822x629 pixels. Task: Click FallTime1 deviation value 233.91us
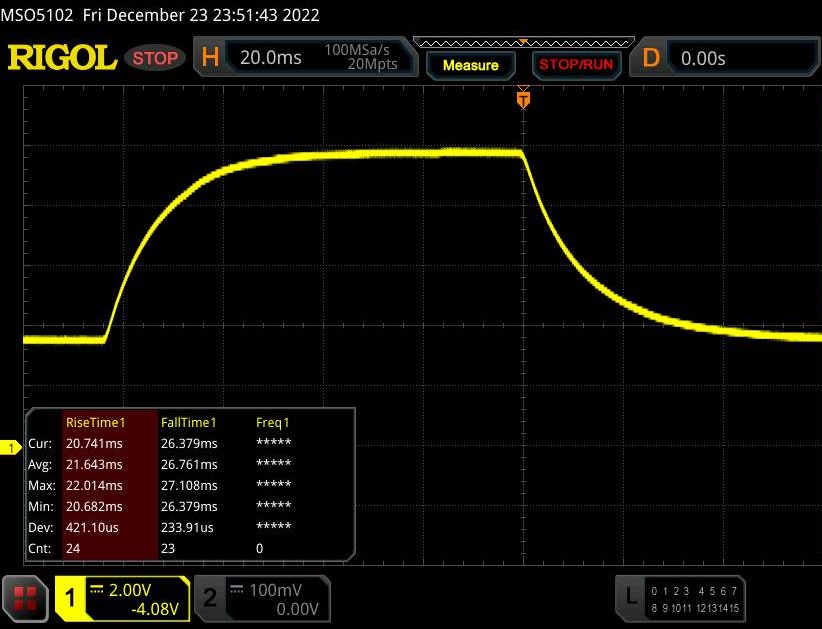[187, 527]
